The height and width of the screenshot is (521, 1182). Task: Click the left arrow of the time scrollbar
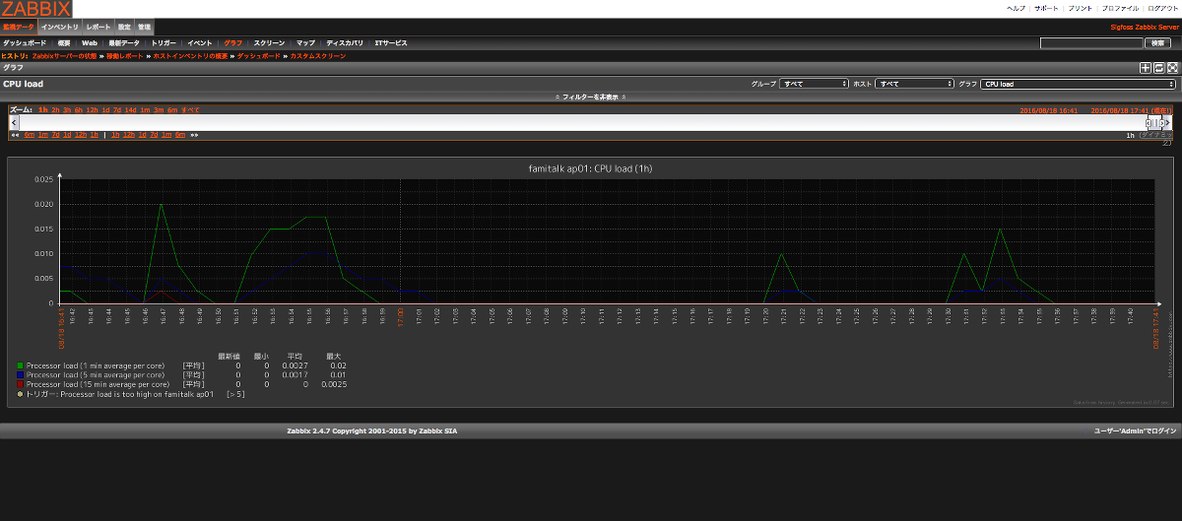pyautogui.click(x=14, y=122)
